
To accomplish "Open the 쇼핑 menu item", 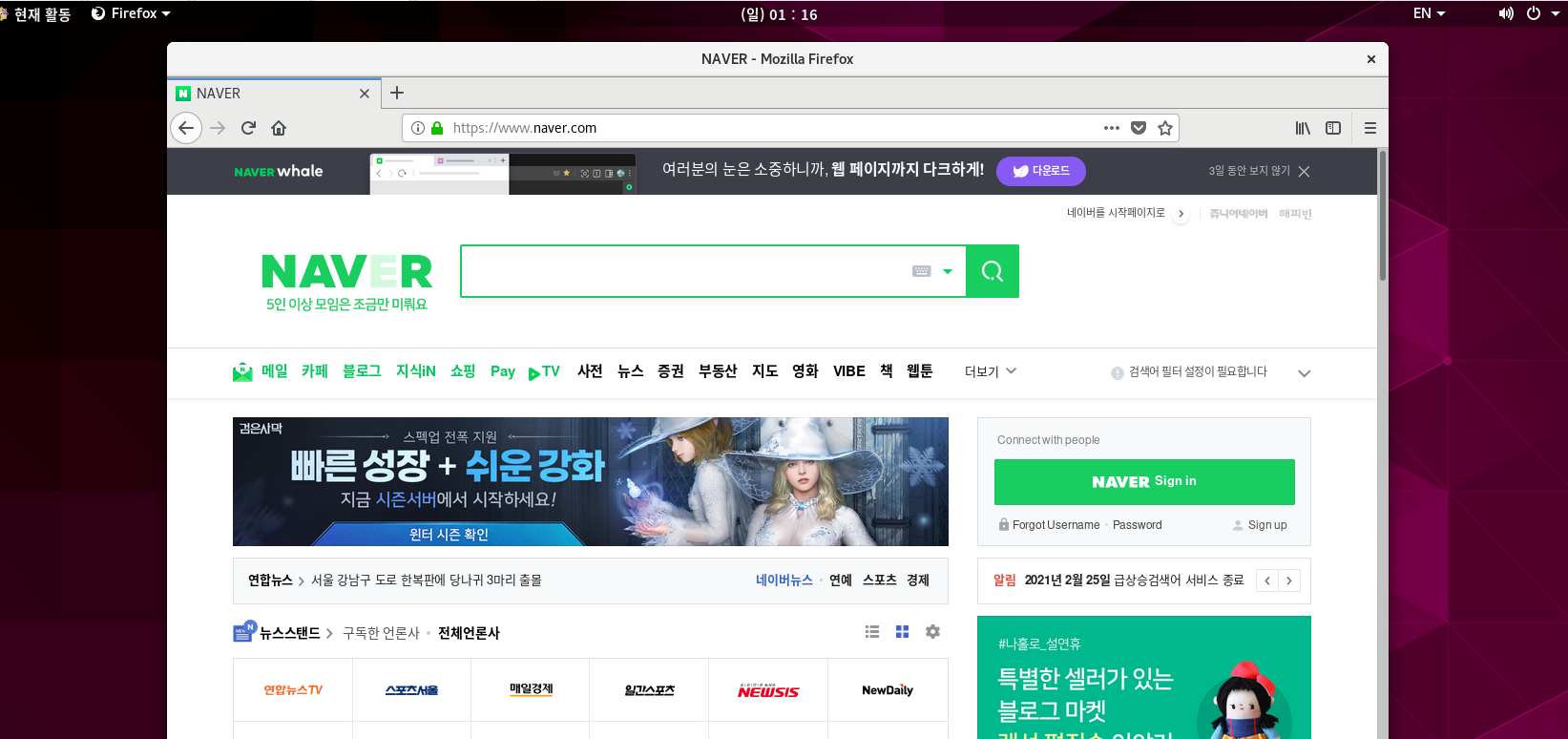I will (463, 371).
